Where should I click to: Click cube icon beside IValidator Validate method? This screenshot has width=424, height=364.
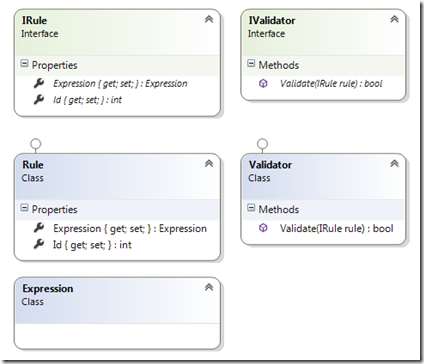(x=263, y=83)
